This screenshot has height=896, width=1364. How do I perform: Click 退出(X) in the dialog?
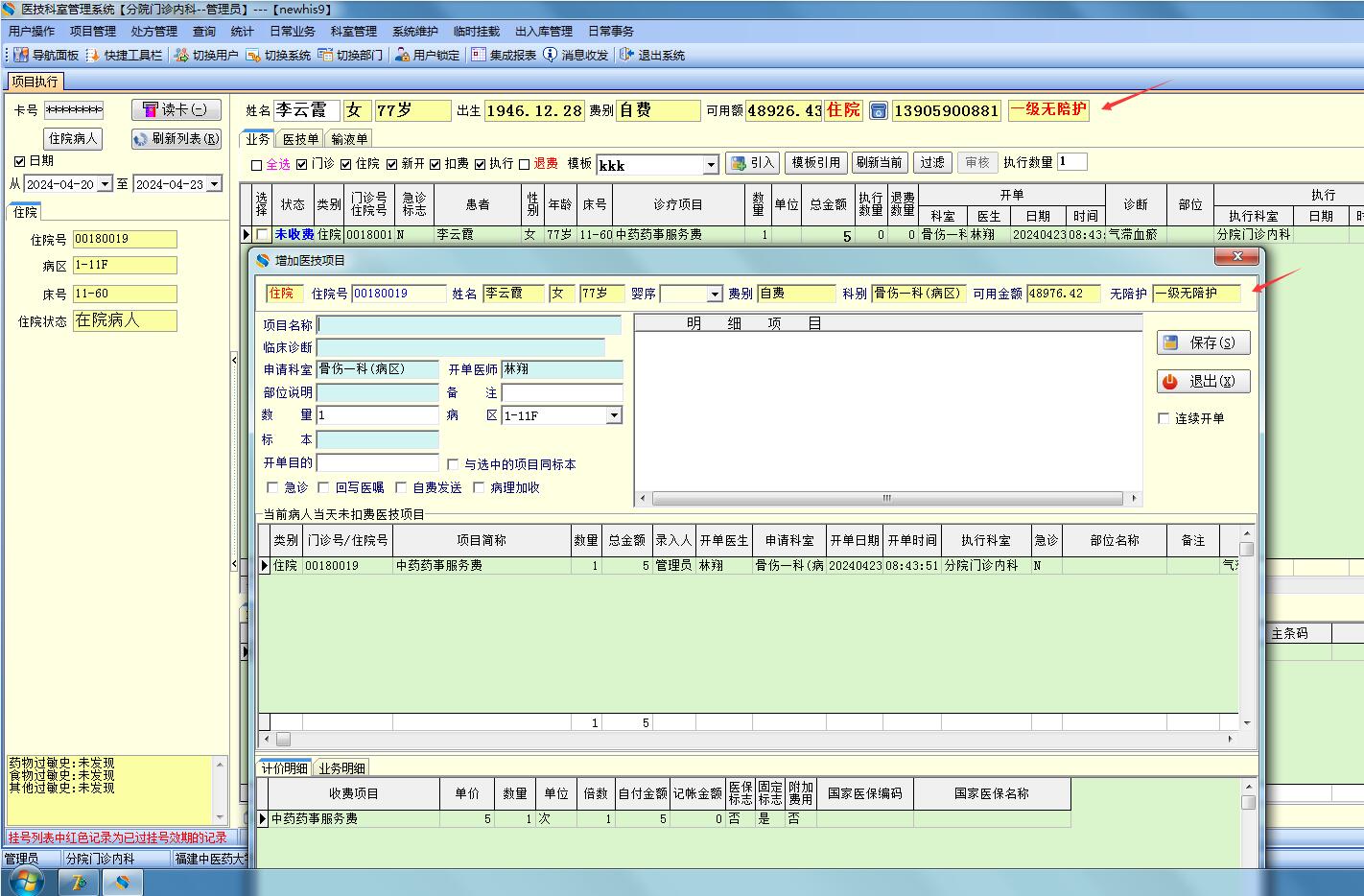tap(1203, 382)
